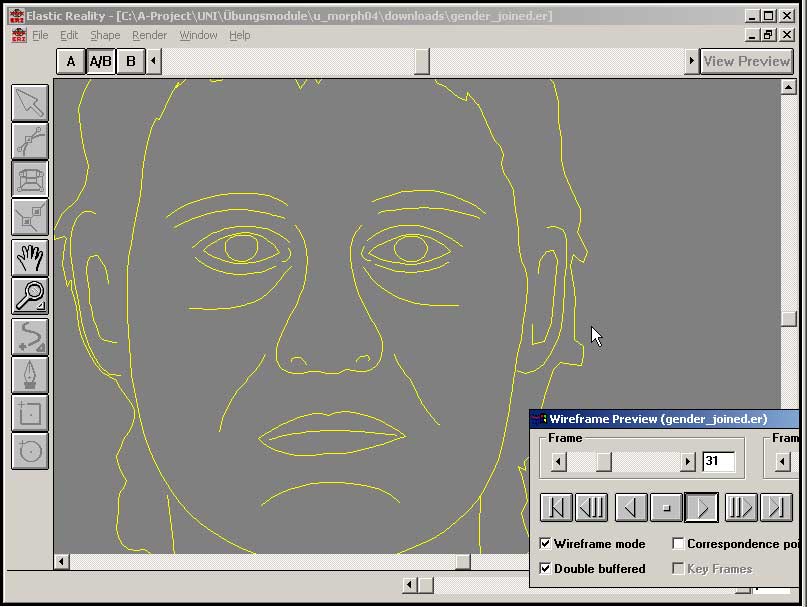Screen dimensions: 807x607
Task: Switch to A/B roll view
Action: 100,62
